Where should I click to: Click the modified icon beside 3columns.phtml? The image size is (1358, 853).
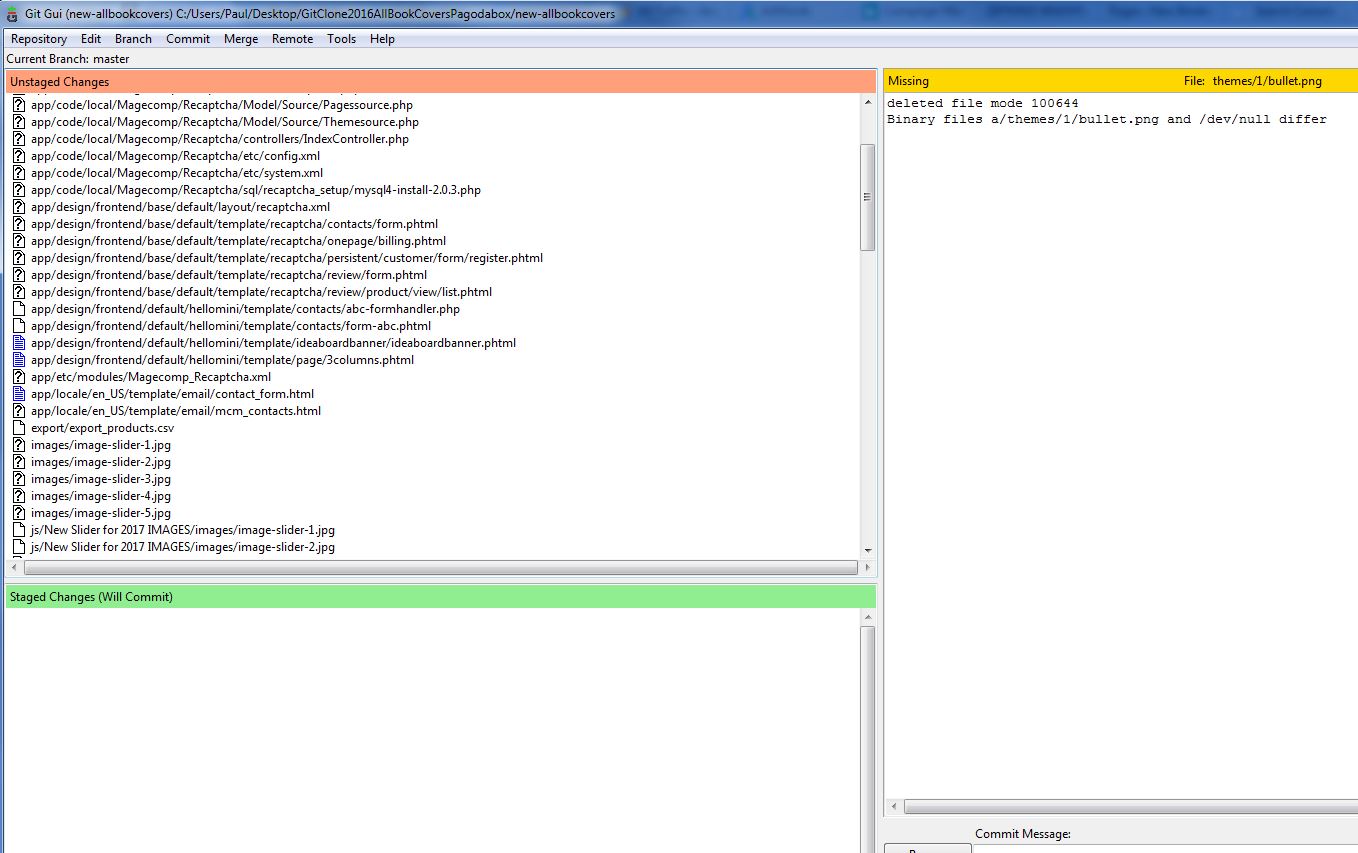(x=18, y=360)
